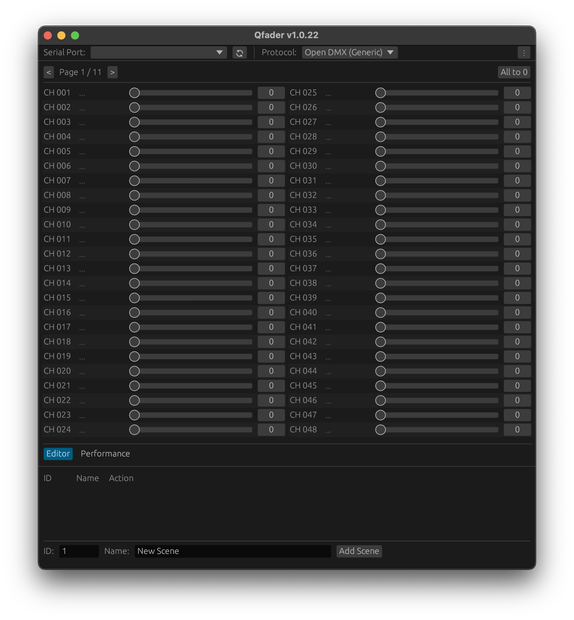Click the CH 030 fader track

pyautogui.click(x=437, y=166)
